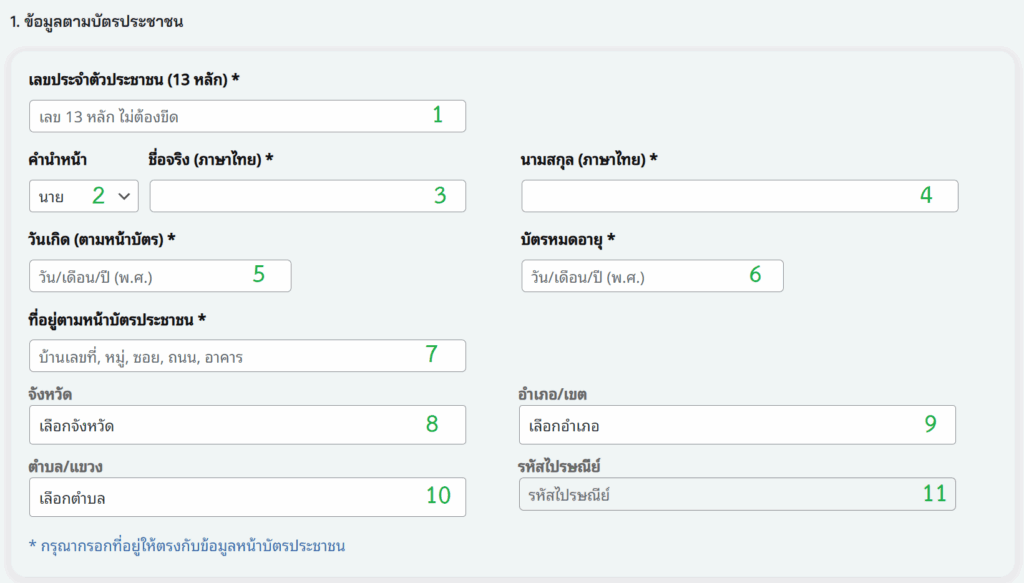The height and width of the screenshot is (583, 1024).
Task: Focus the 13-digit national ID number field
Action: pos(247,117)
